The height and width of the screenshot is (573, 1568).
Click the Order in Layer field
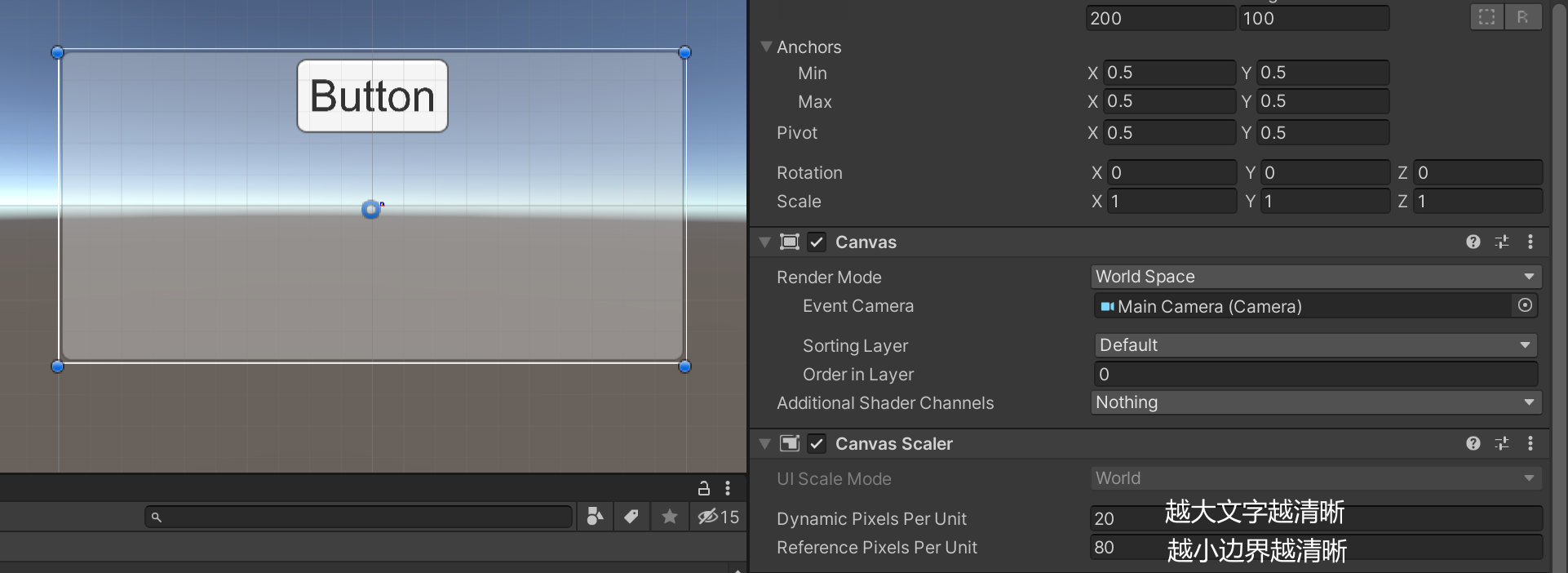coord(1314,374)
